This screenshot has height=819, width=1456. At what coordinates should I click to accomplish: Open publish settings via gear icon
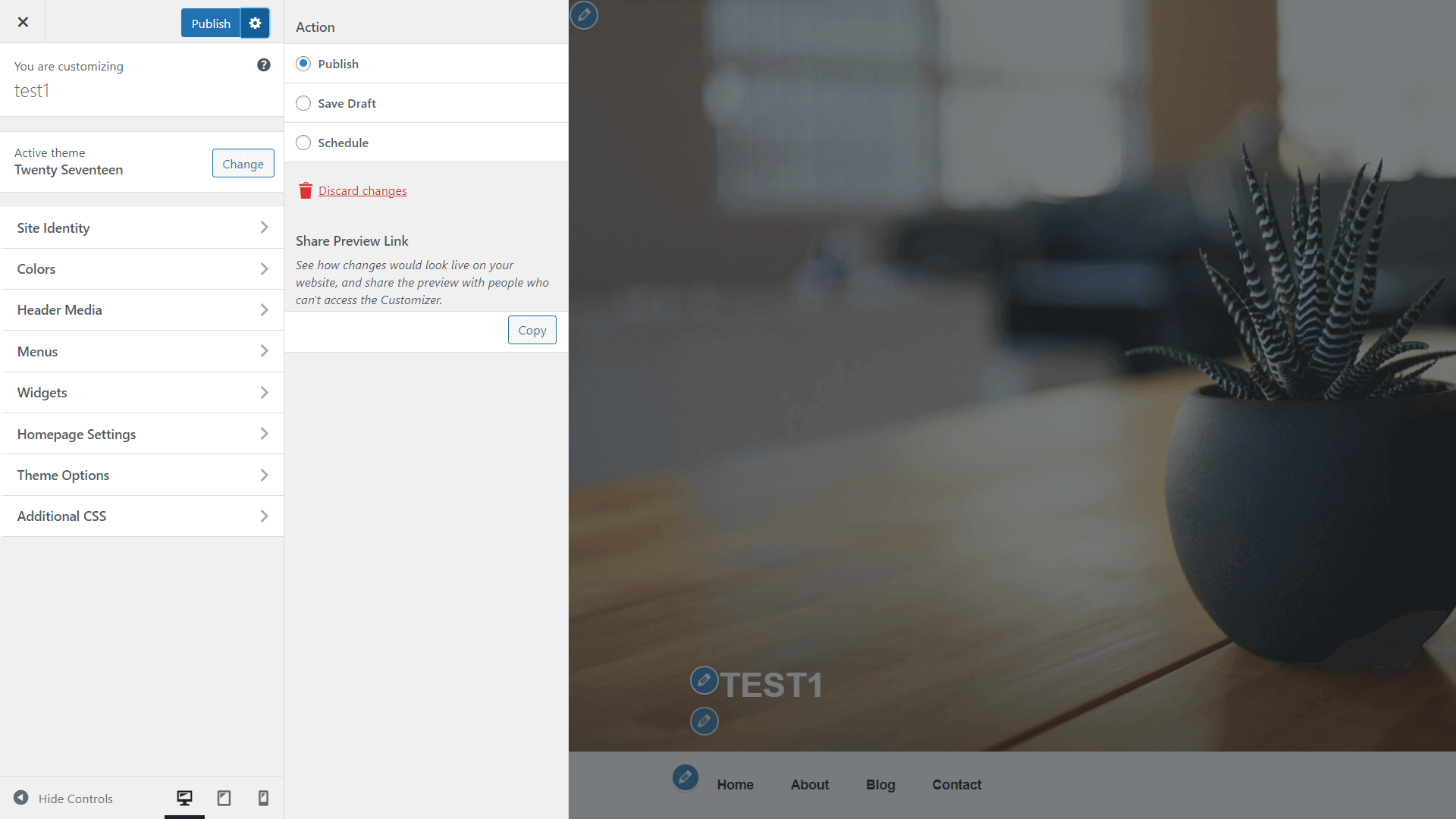coord(255,23)
